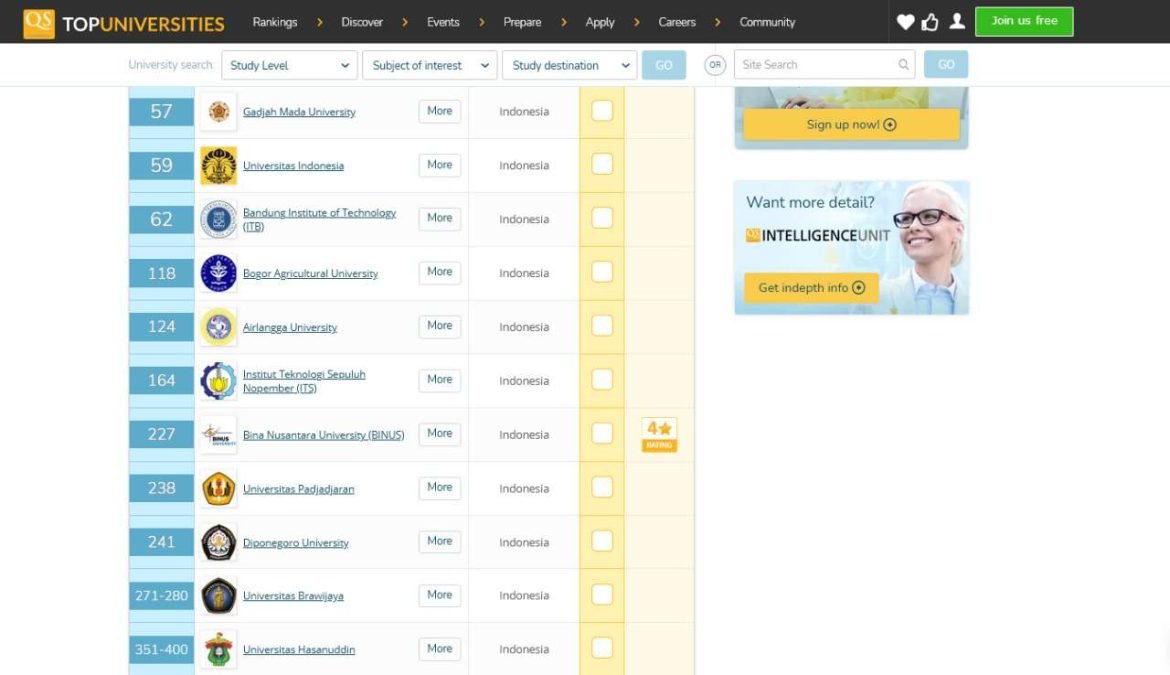This screenshot has width=1170, height=675.
Task: Open the Careers menu item
Action: [x=676, y=22]
